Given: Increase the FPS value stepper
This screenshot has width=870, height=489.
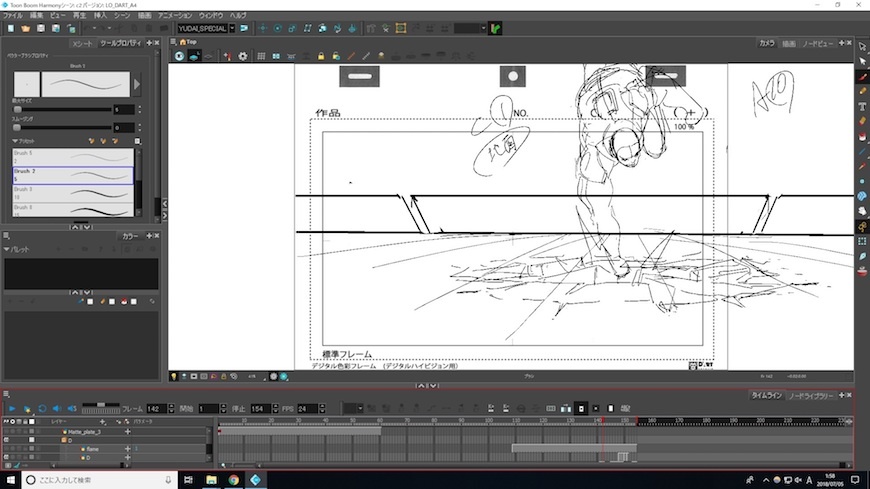Looking at the screenshot, I should point(322,406).
